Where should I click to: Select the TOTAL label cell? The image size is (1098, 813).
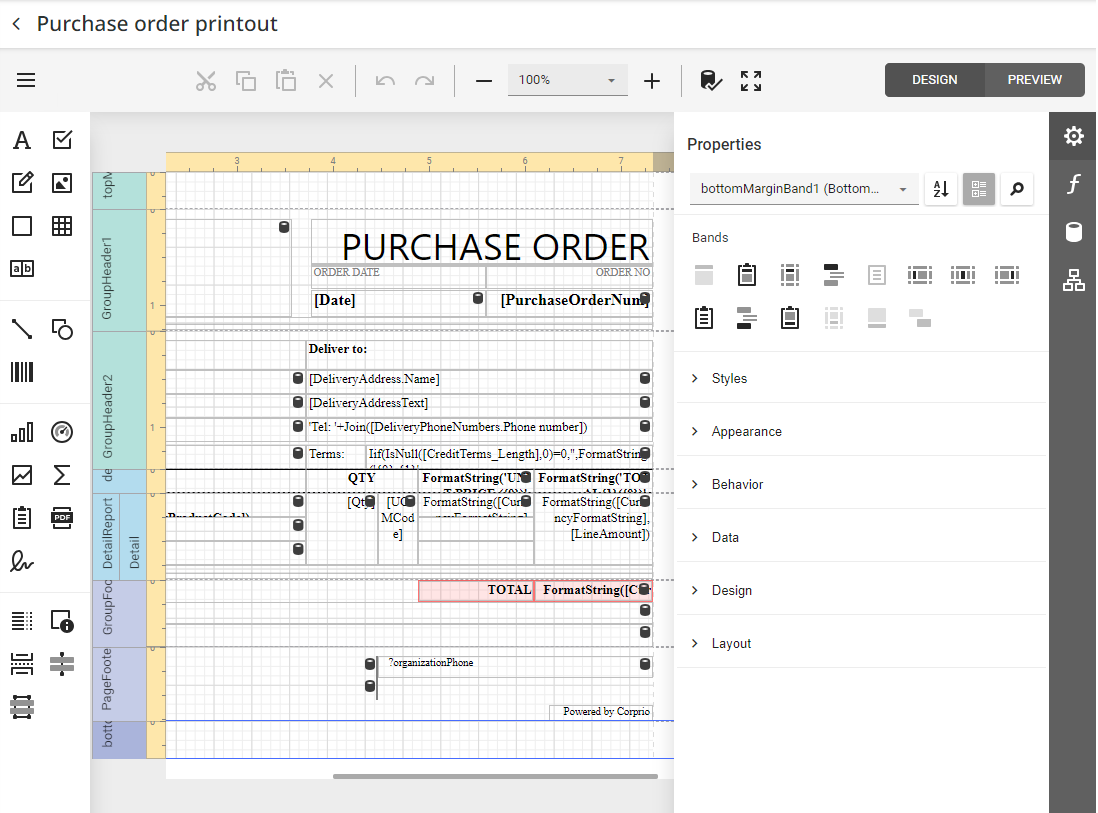476,590
